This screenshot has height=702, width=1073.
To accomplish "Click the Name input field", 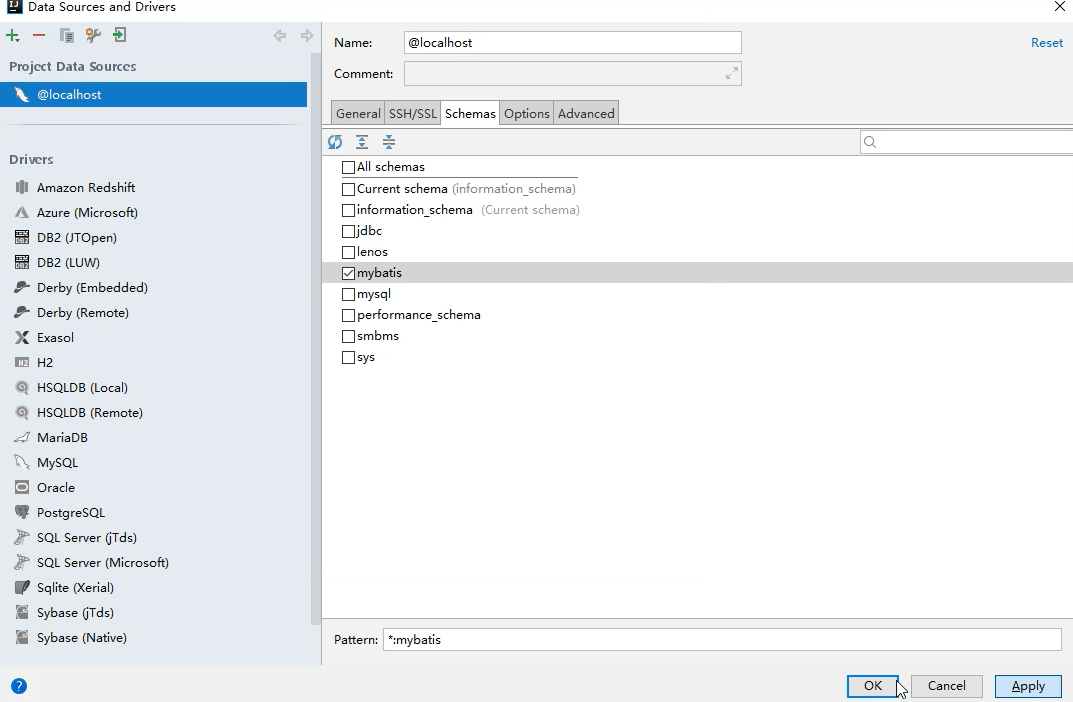I will pyautogui.click(x=573, y=42).
